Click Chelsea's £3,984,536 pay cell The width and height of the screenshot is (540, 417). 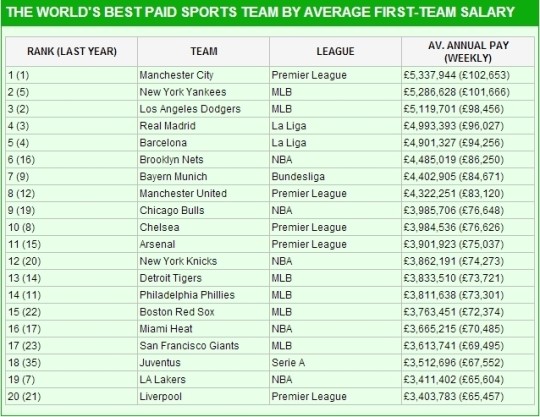pos(468,227)
